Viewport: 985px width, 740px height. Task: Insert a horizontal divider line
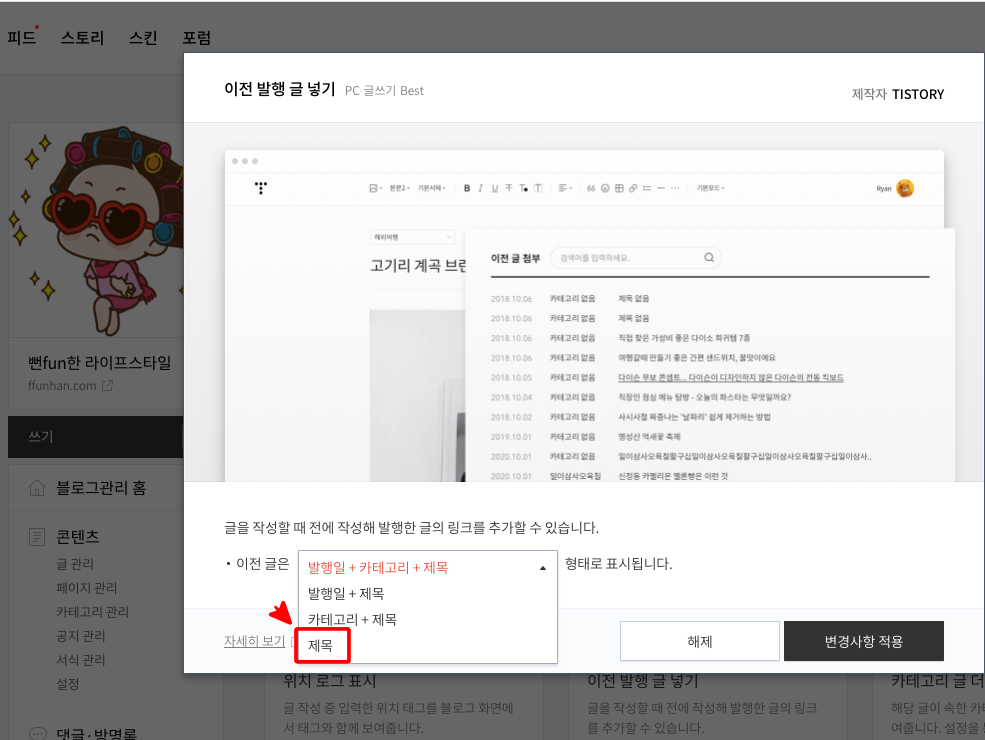click(659, 188)
